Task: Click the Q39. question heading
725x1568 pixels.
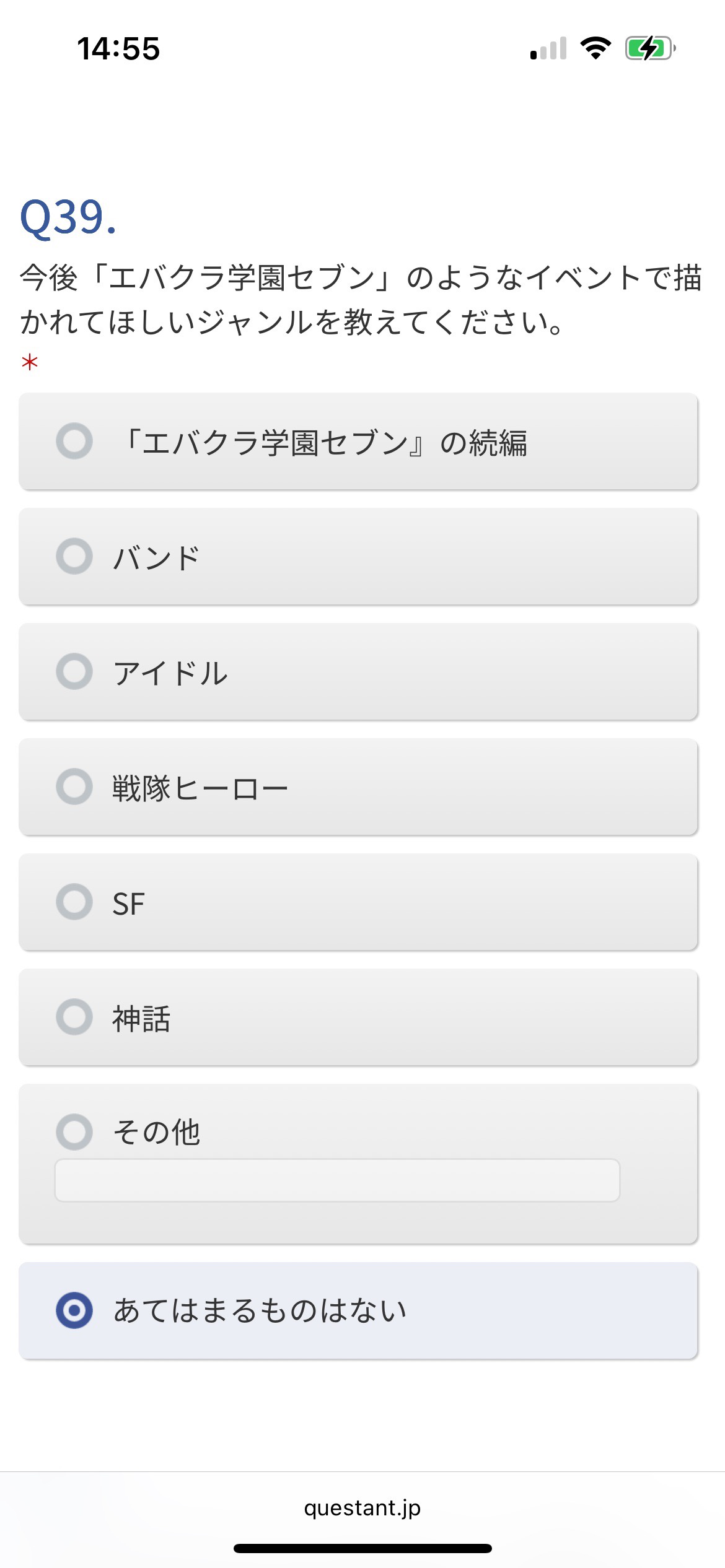Action: tap(68, 217)
